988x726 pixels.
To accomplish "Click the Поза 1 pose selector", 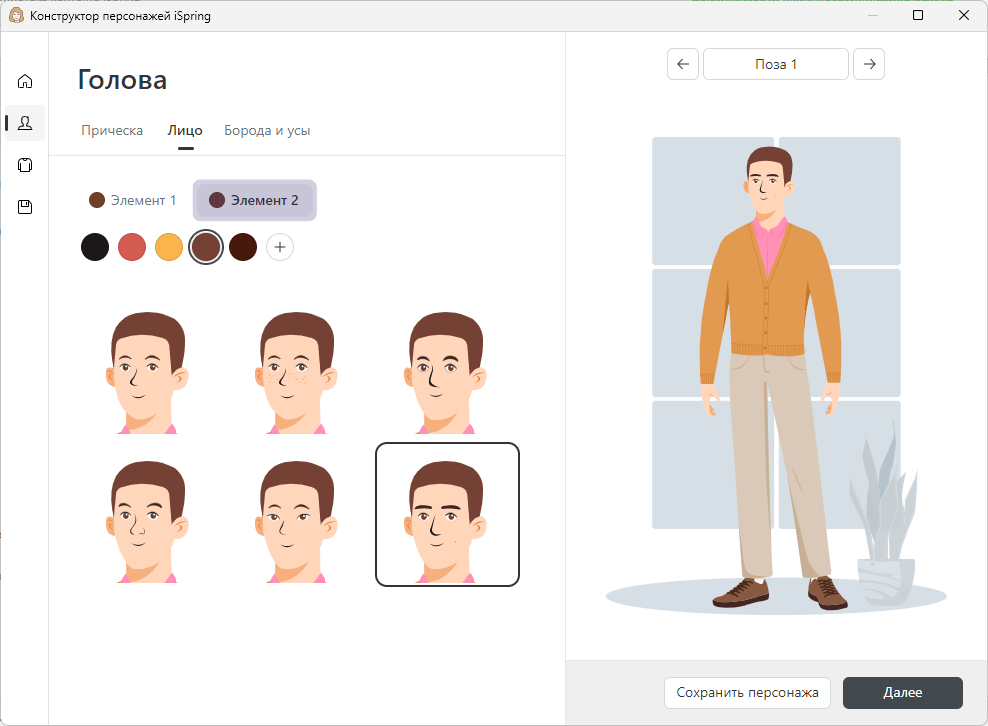I will 776,64.
